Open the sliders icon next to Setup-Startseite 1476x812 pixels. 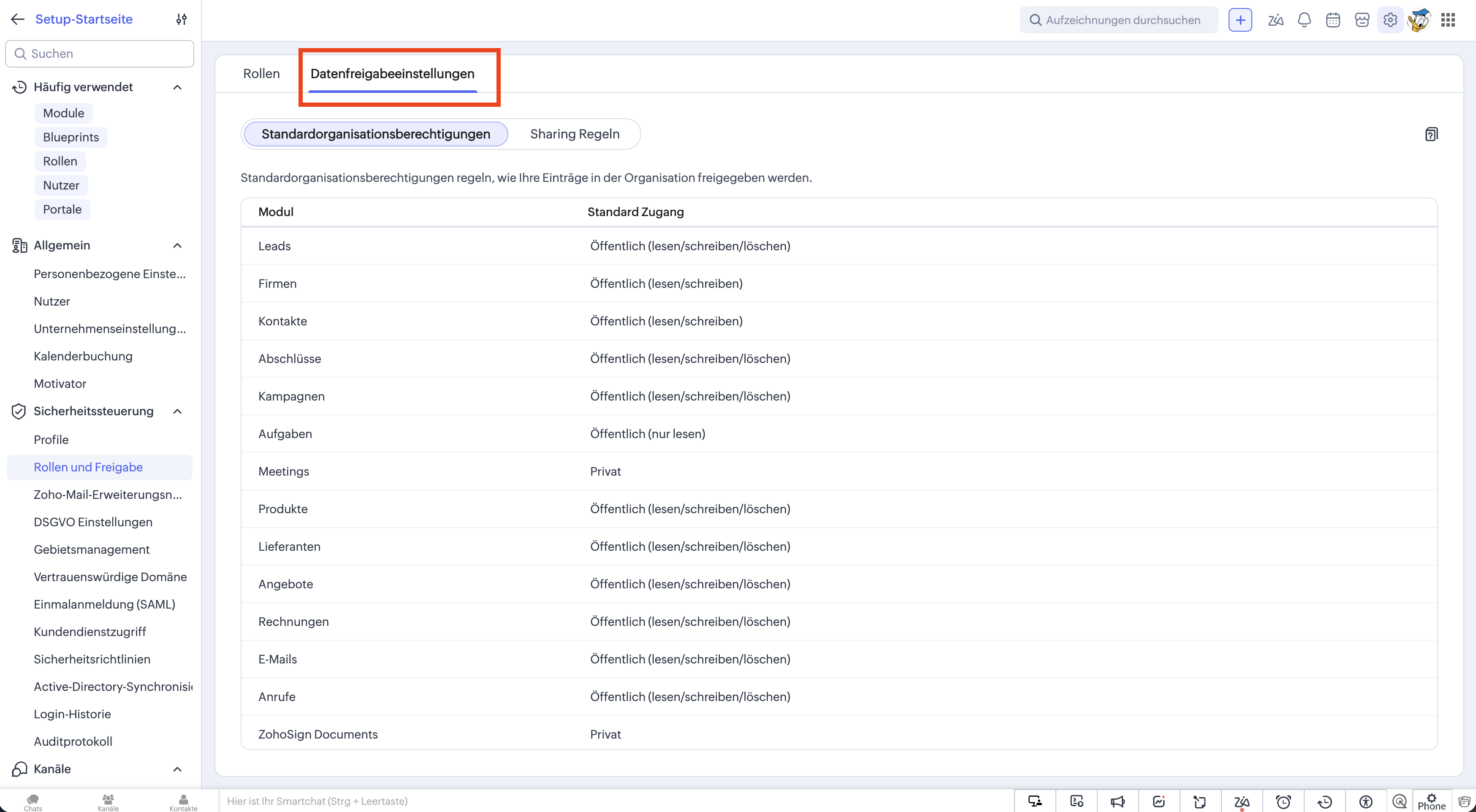182,19
